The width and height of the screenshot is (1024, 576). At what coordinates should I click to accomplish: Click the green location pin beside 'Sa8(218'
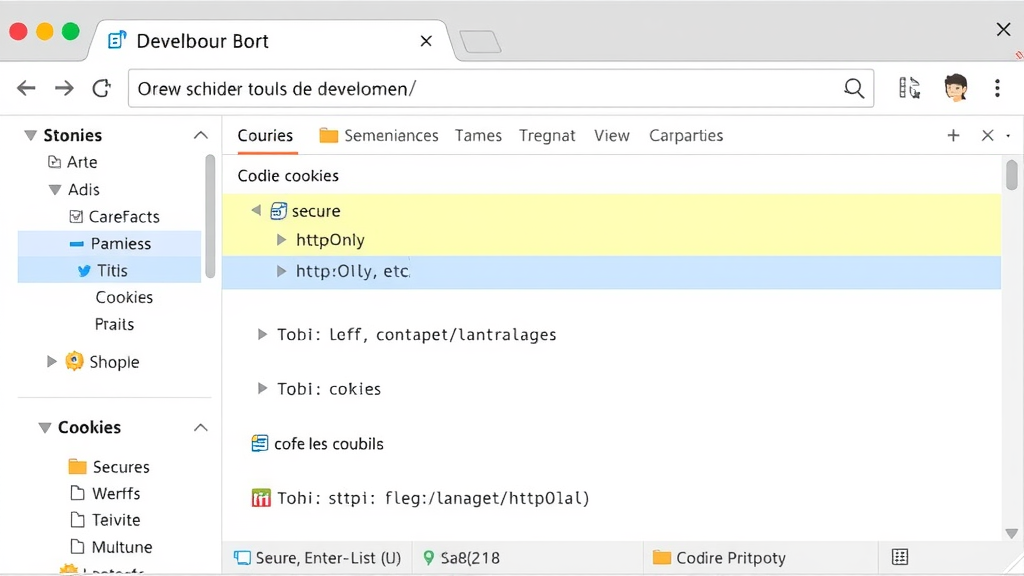point(430,557)
